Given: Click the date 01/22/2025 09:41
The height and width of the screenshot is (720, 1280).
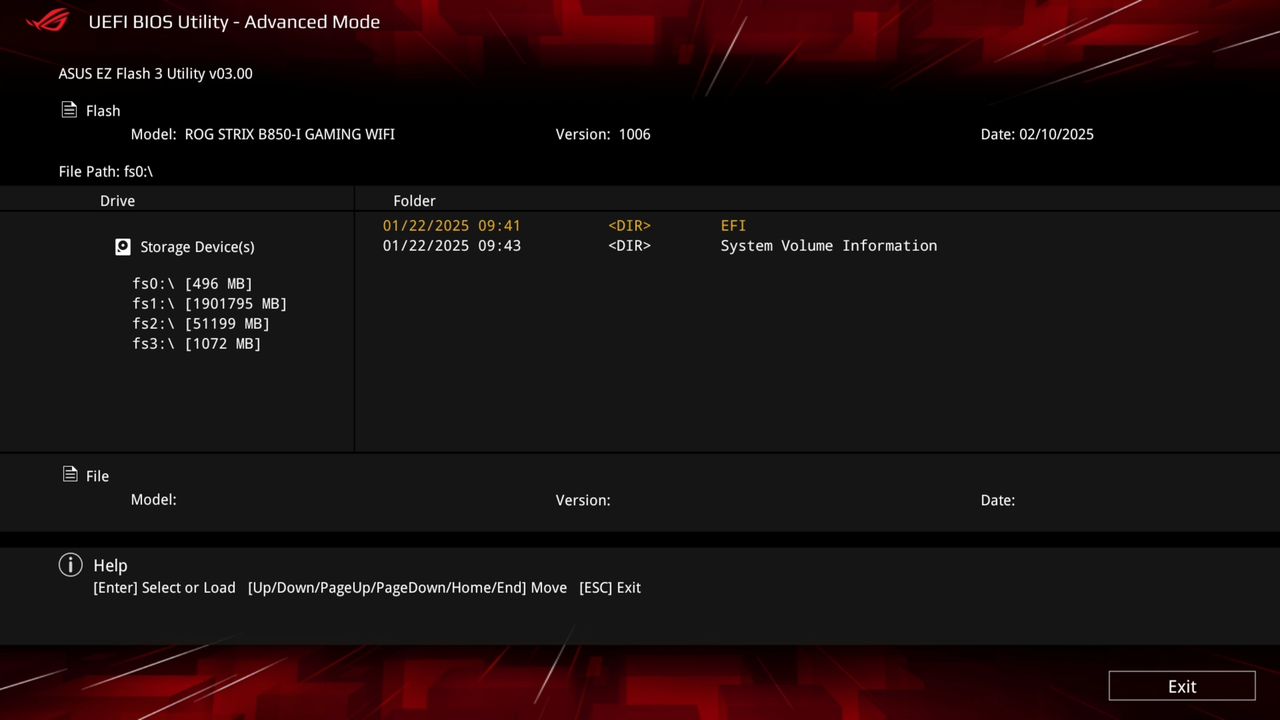Looking at the screenshot, I should (x=452, y=226).
